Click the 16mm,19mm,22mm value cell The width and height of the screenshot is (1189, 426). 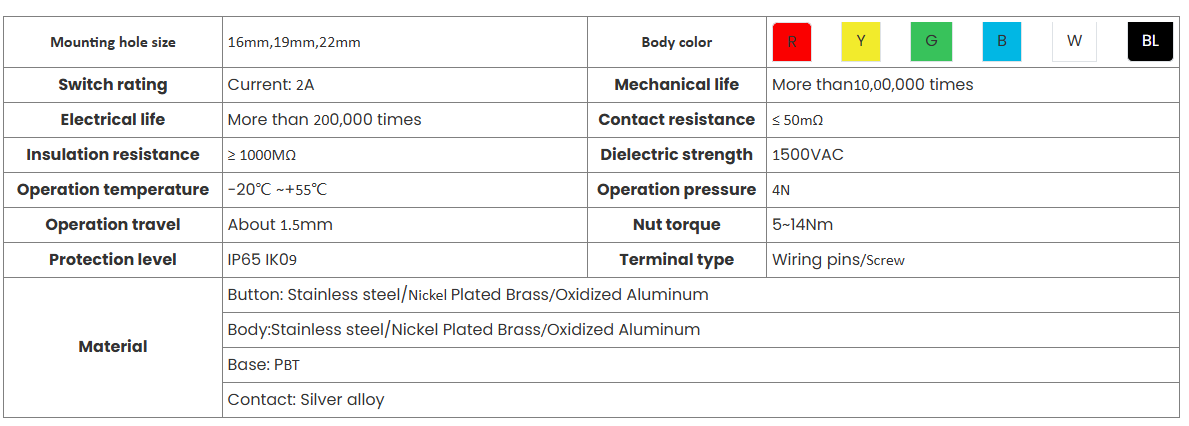coord(294,42)
